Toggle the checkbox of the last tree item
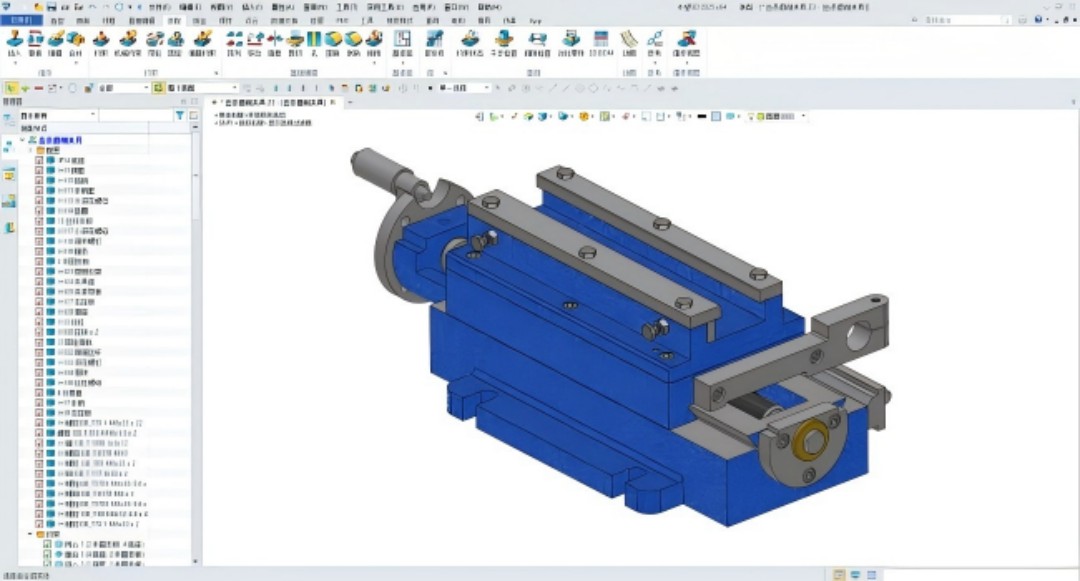 (x=46, y=565)
